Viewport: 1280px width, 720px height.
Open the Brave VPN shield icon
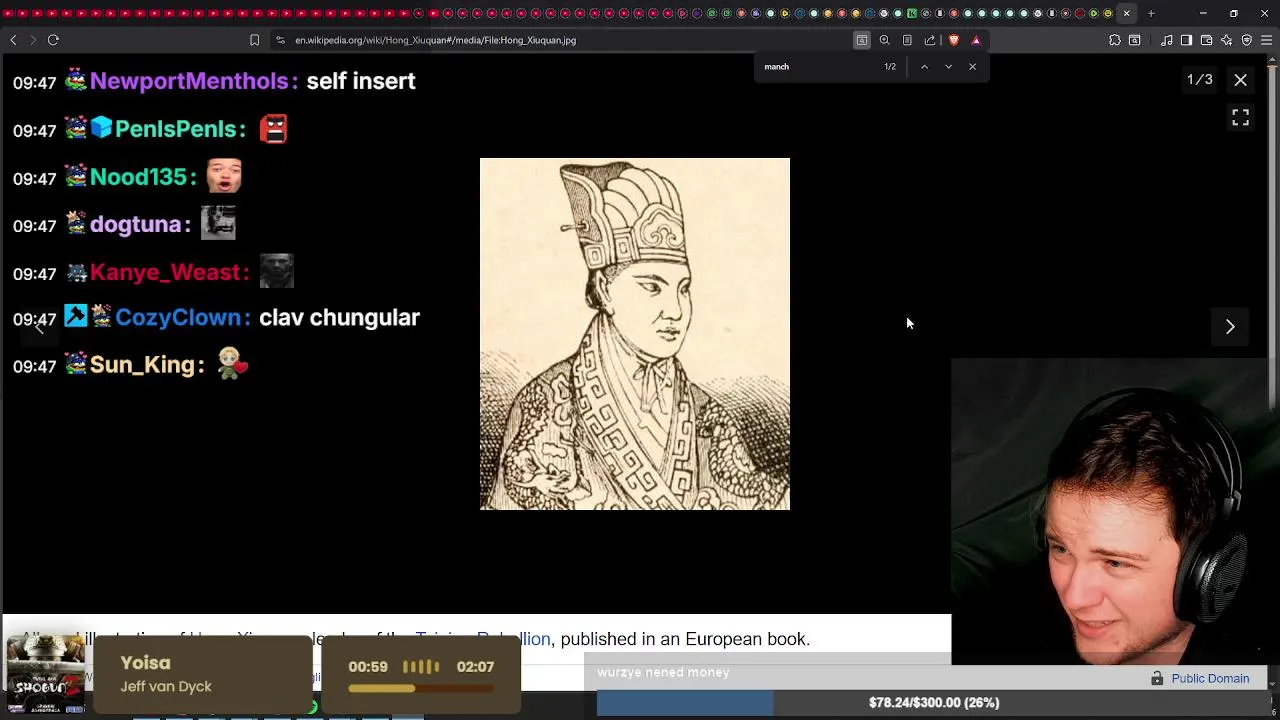[x=1246, y=40]
